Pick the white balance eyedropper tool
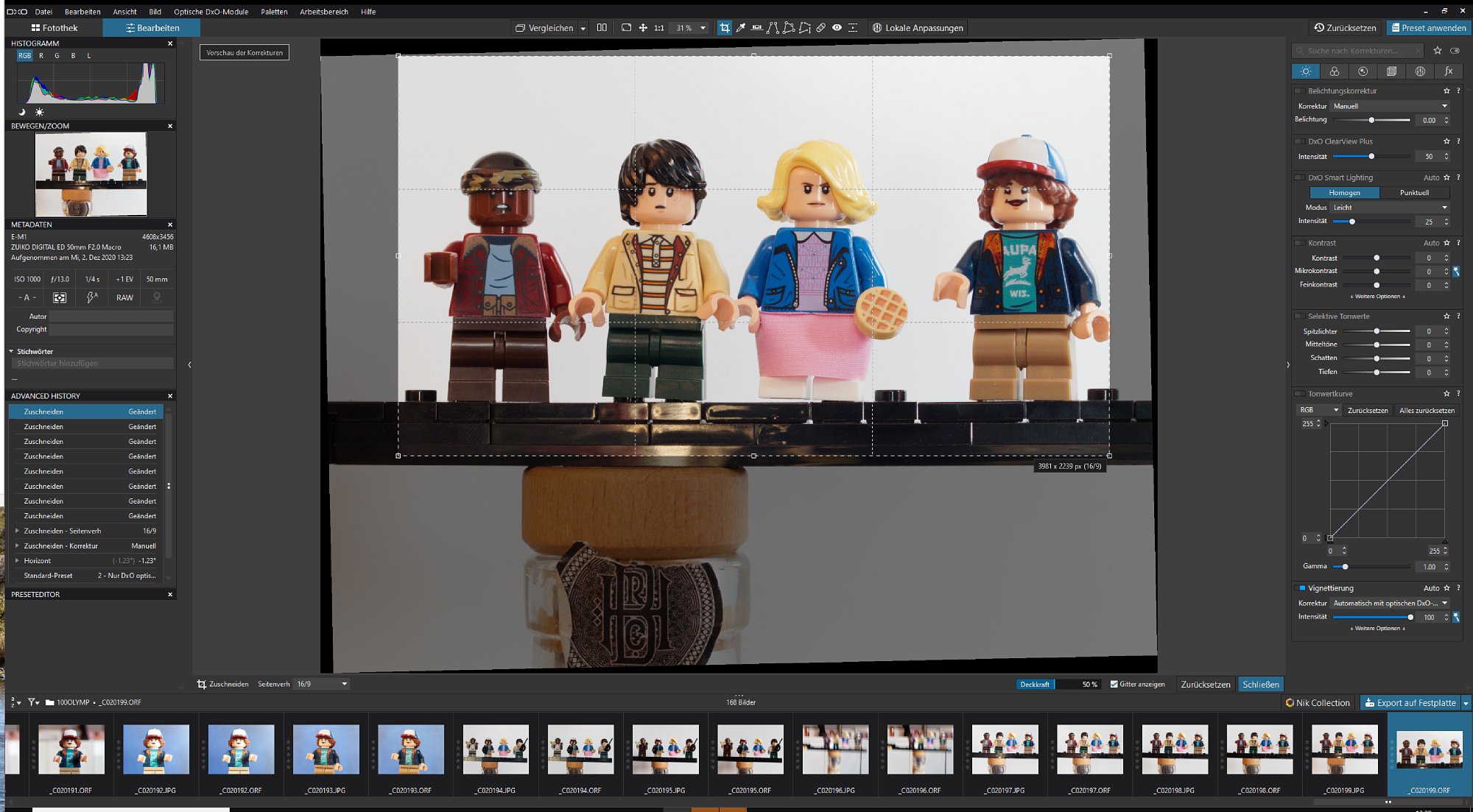This screenshot has height=812, width=1473. [x=741, y=28]
